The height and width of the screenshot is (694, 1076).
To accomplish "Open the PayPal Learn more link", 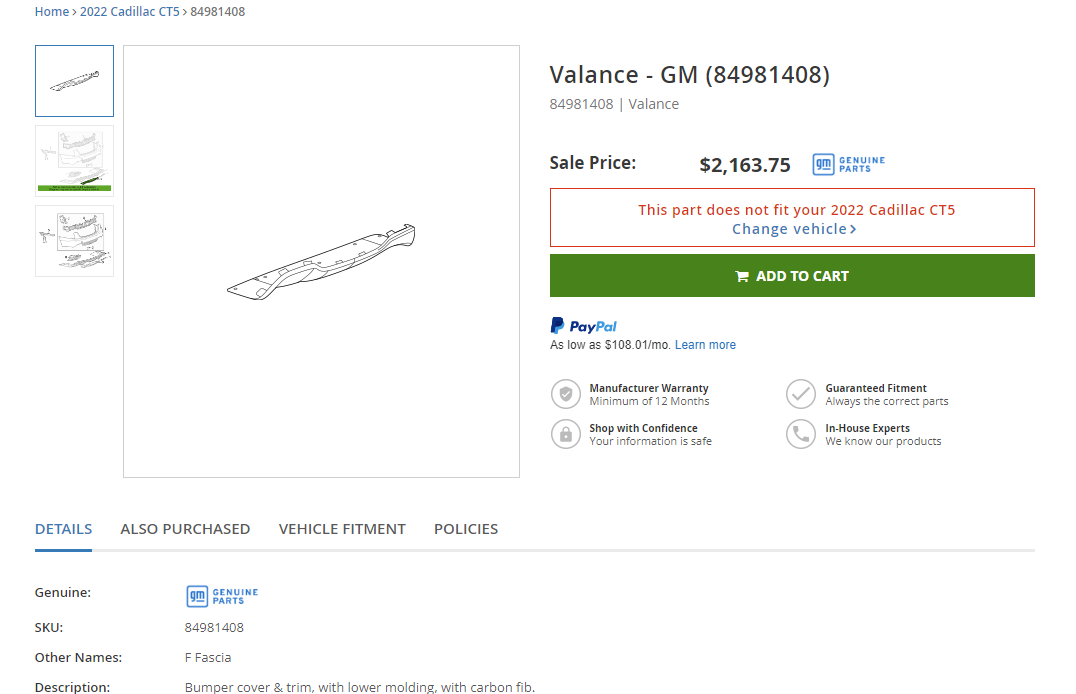I will click(x=705, y=345).
